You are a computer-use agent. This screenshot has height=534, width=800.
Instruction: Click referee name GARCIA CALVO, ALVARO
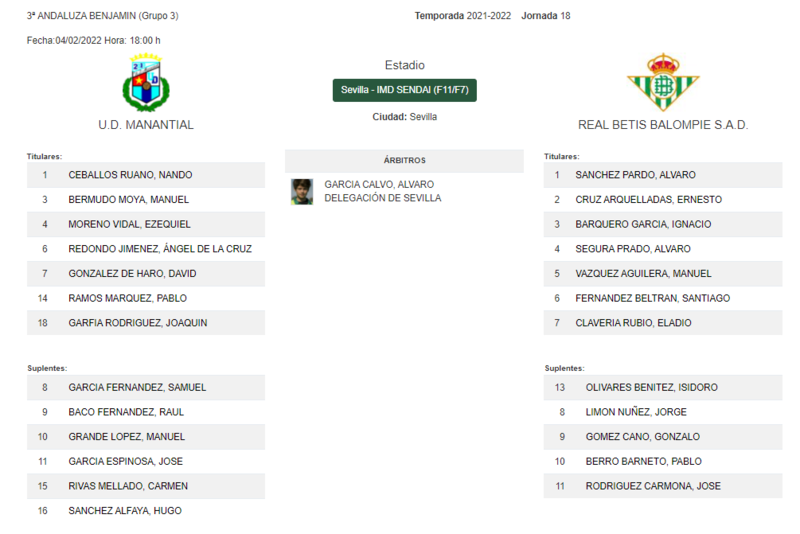[x=379, y=185]
